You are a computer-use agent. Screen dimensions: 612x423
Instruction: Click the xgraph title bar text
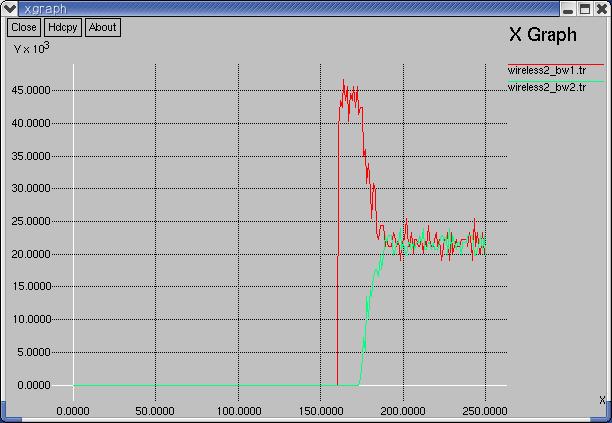pyautogui.click(x=45, y=9)
